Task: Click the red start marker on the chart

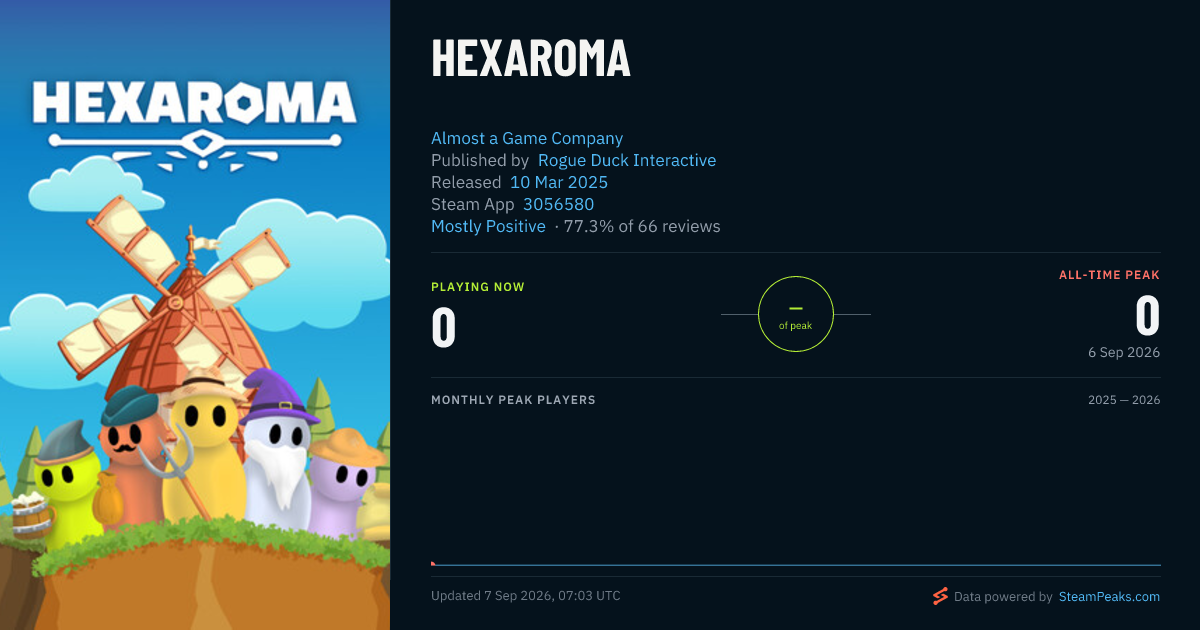Action: pos(433,564)
